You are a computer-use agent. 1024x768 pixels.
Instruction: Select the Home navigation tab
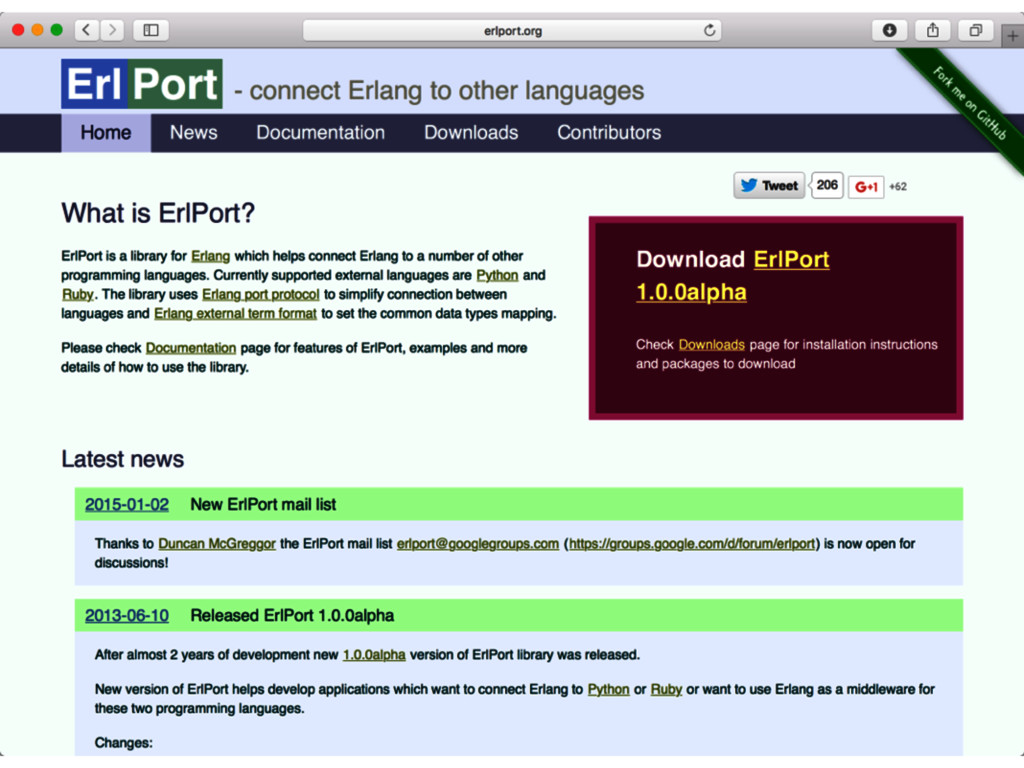coord(106,133)
